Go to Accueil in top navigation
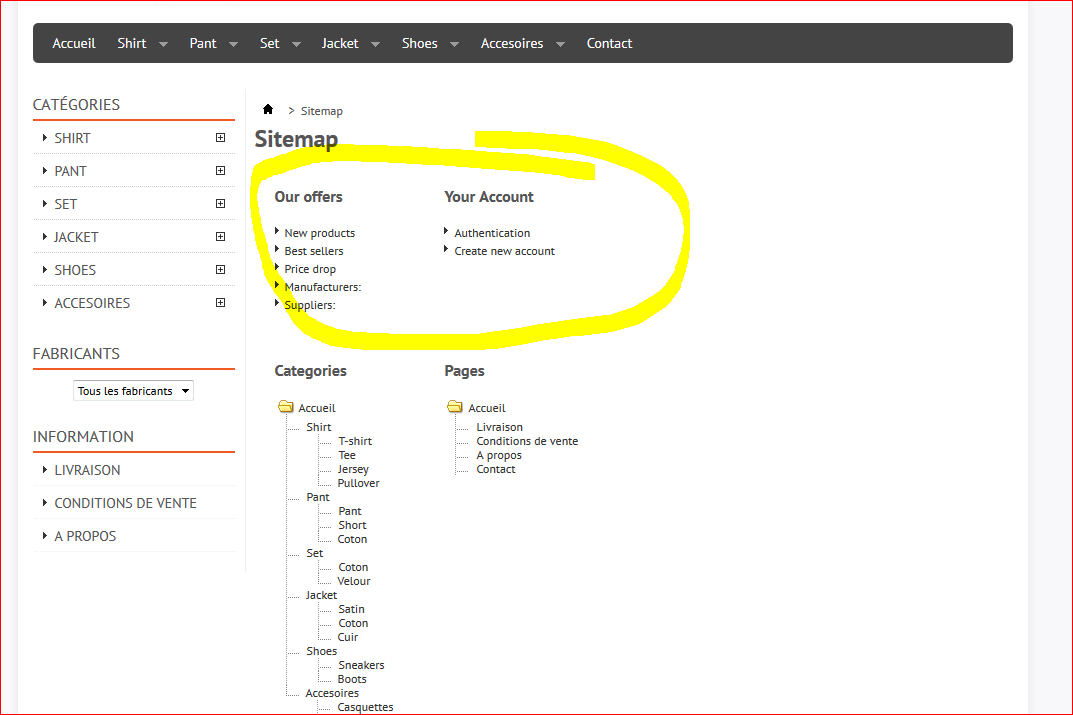The image size is (1073, 715). point(74,43)
